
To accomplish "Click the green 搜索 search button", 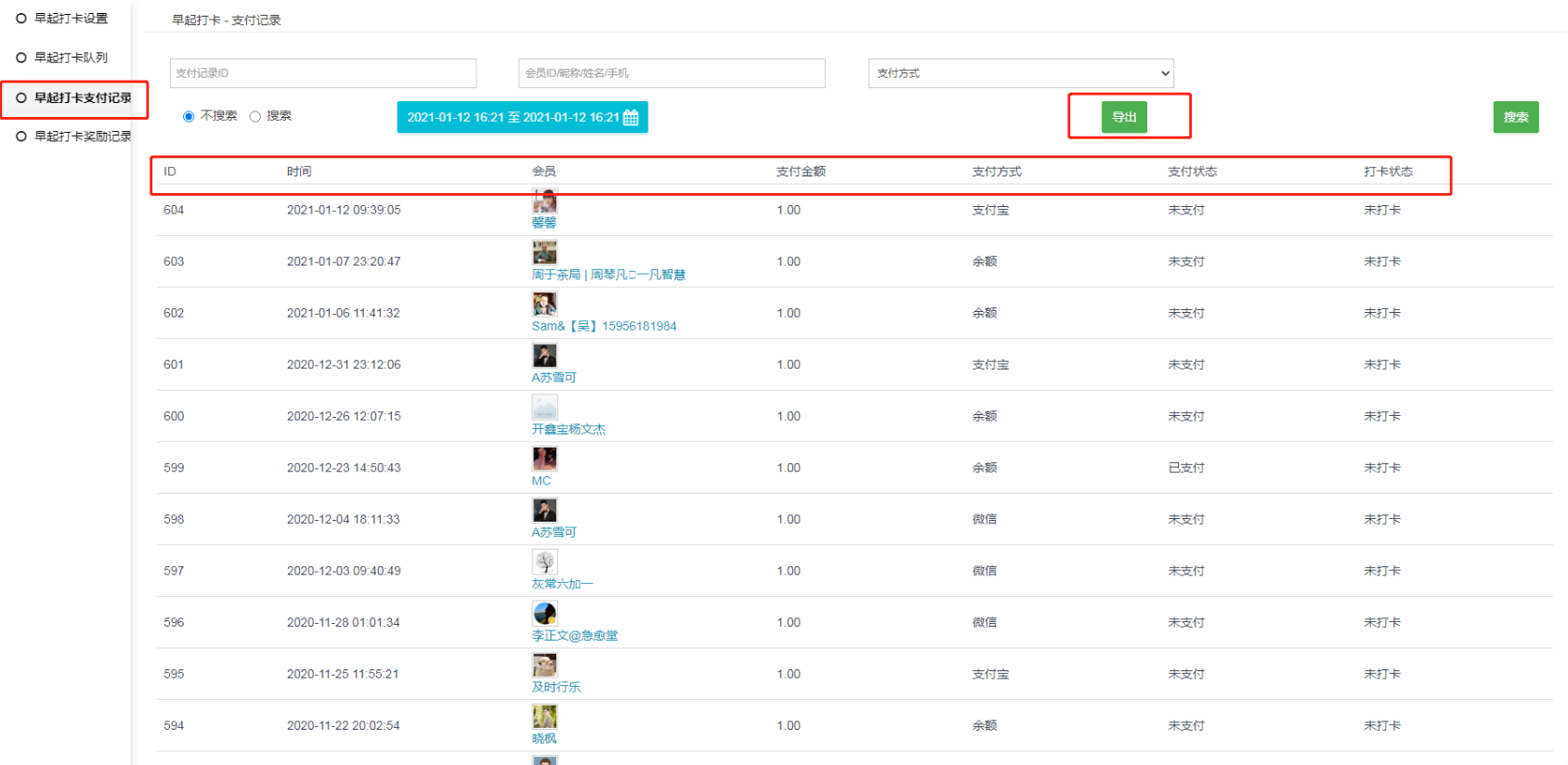I will click(x=1516, y=117).
